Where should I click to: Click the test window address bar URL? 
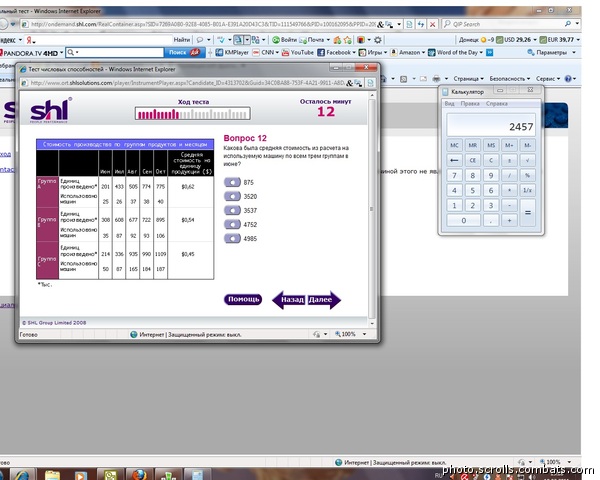pos(188,83)
